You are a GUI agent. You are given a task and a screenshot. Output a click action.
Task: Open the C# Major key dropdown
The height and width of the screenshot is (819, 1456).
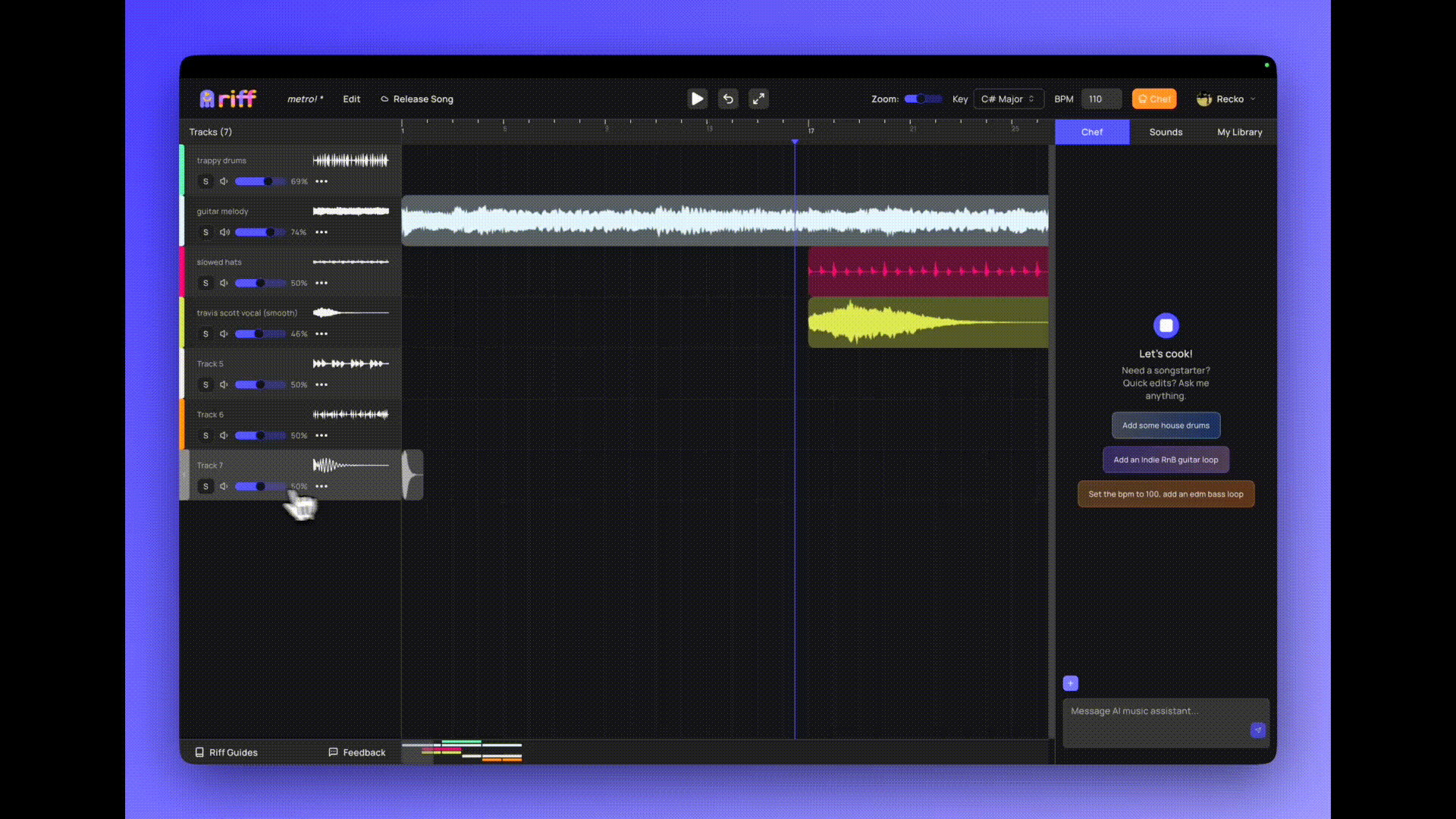pyautogui.click(x=1008, y=99)
